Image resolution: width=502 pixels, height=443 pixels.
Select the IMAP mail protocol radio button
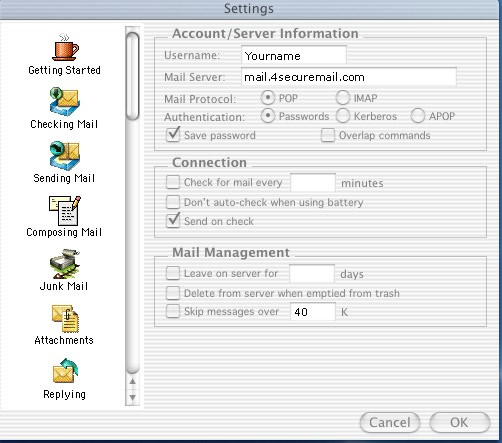point(343,98)
